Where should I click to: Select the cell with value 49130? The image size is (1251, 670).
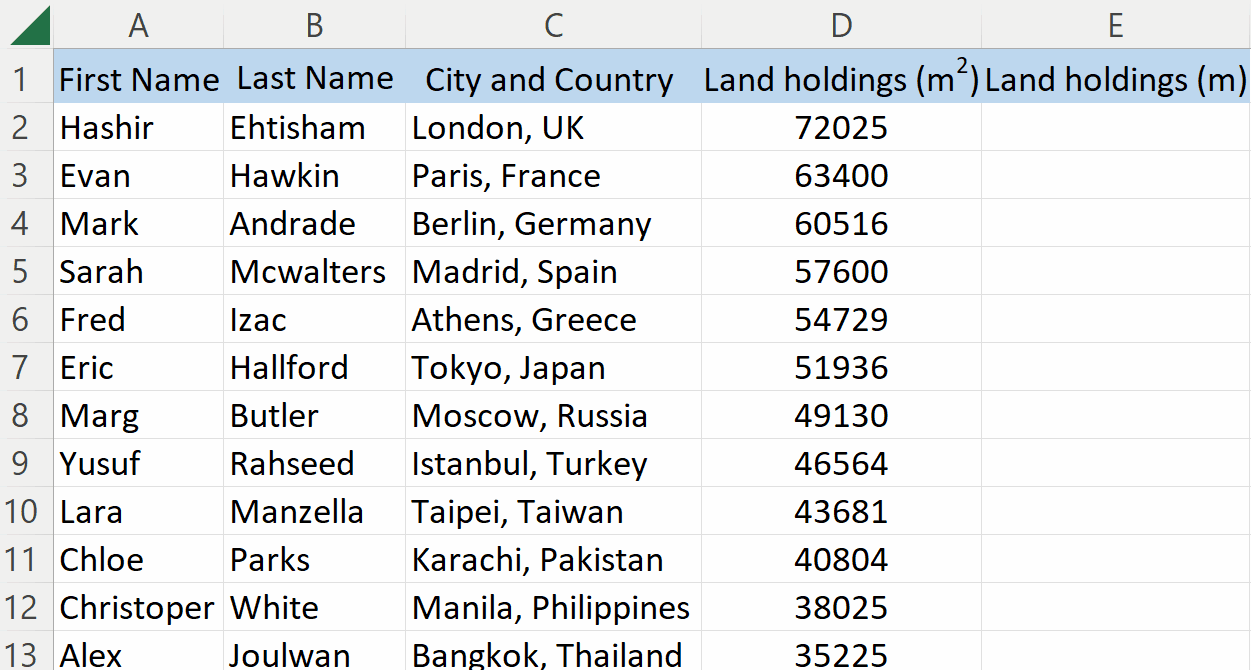coord(841,415)
